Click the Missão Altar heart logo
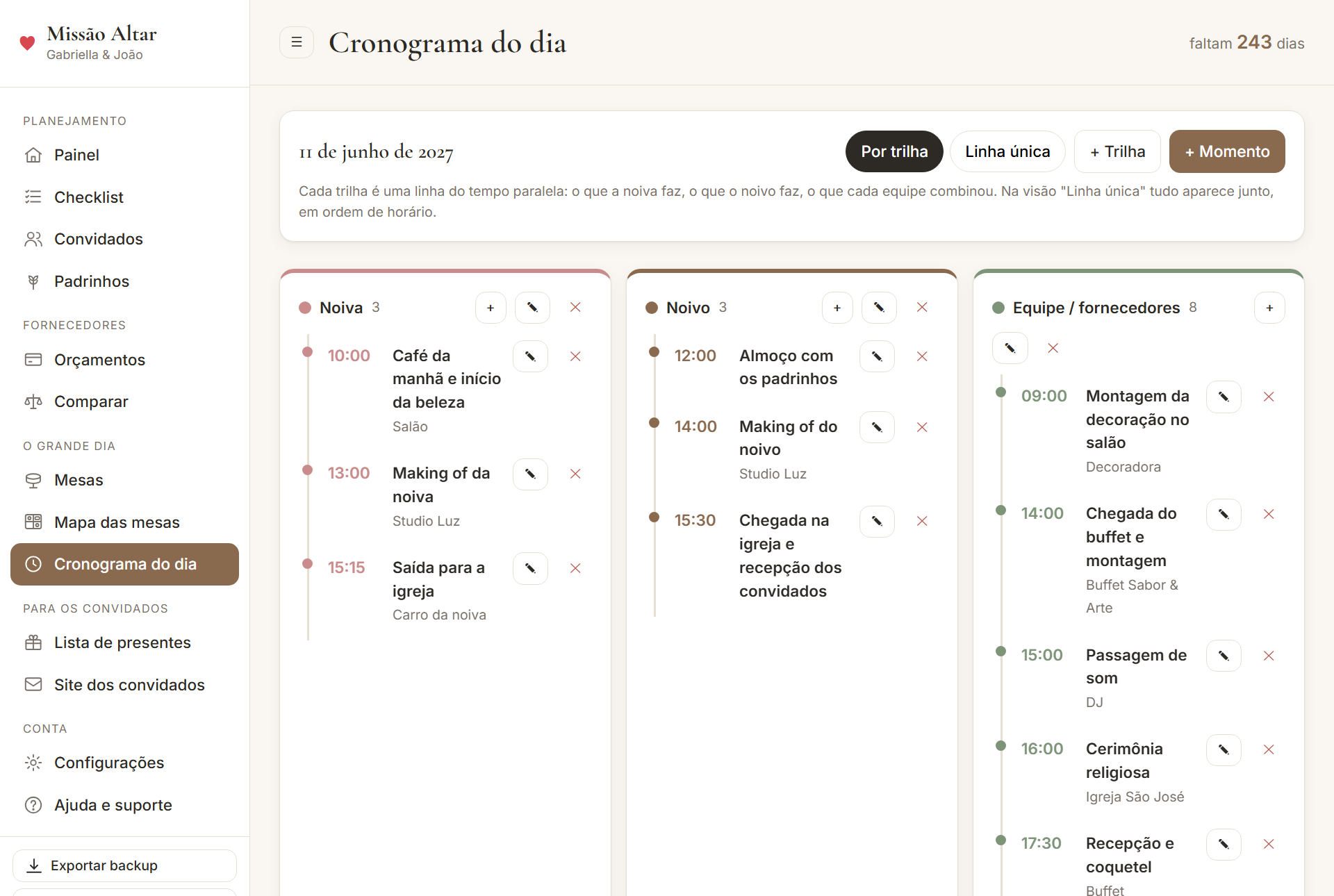 tap(27, 43)
